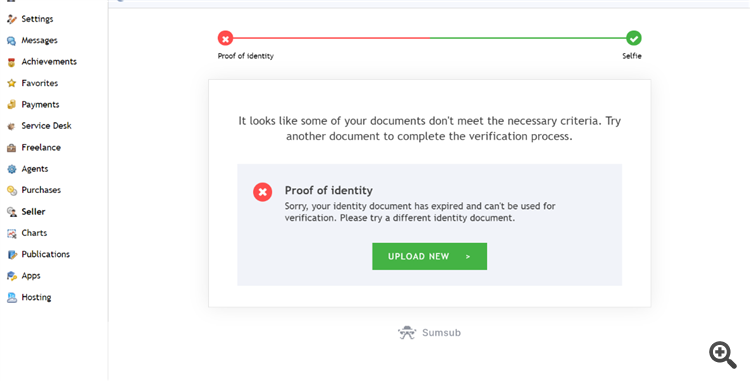
Task: Click the red X beside Proof of identity heading
Action: coord(263,192)
